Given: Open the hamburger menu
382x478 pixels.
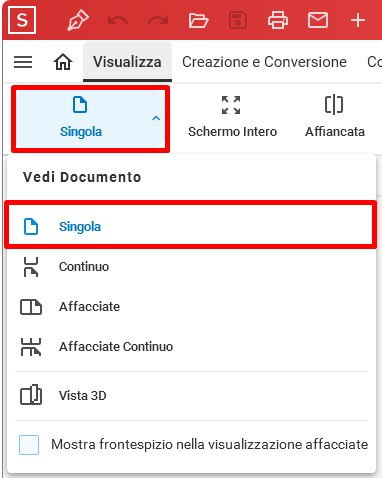Looking at the screenshot, I should (23, 62).
